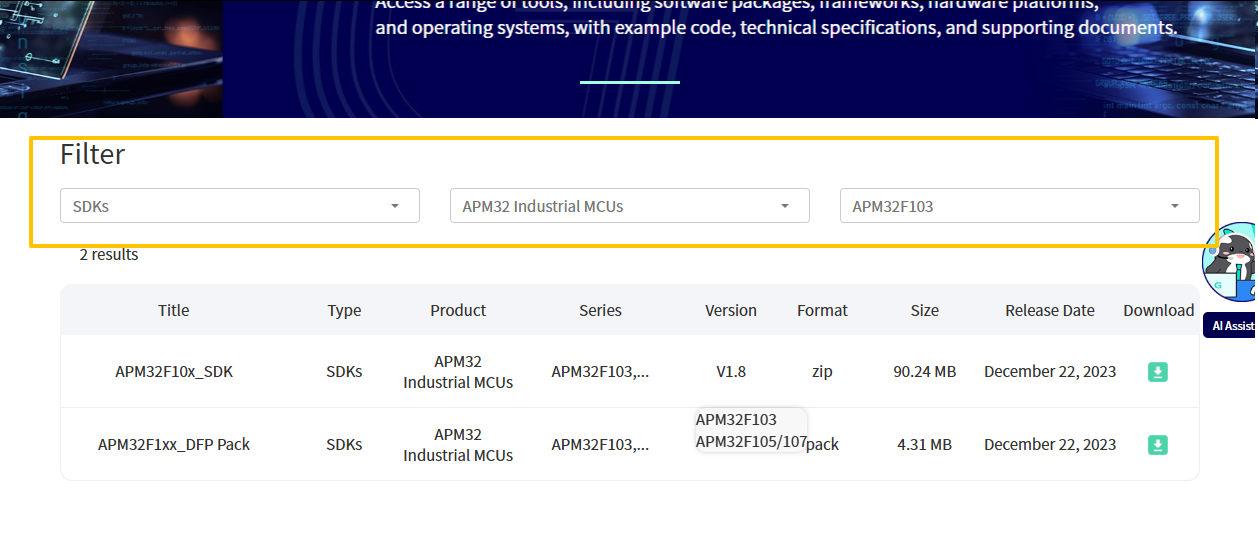Screen dimensions: 1258x538
Task: Download the APM32F10x_SDK zip file
Action: [1157, 372]
